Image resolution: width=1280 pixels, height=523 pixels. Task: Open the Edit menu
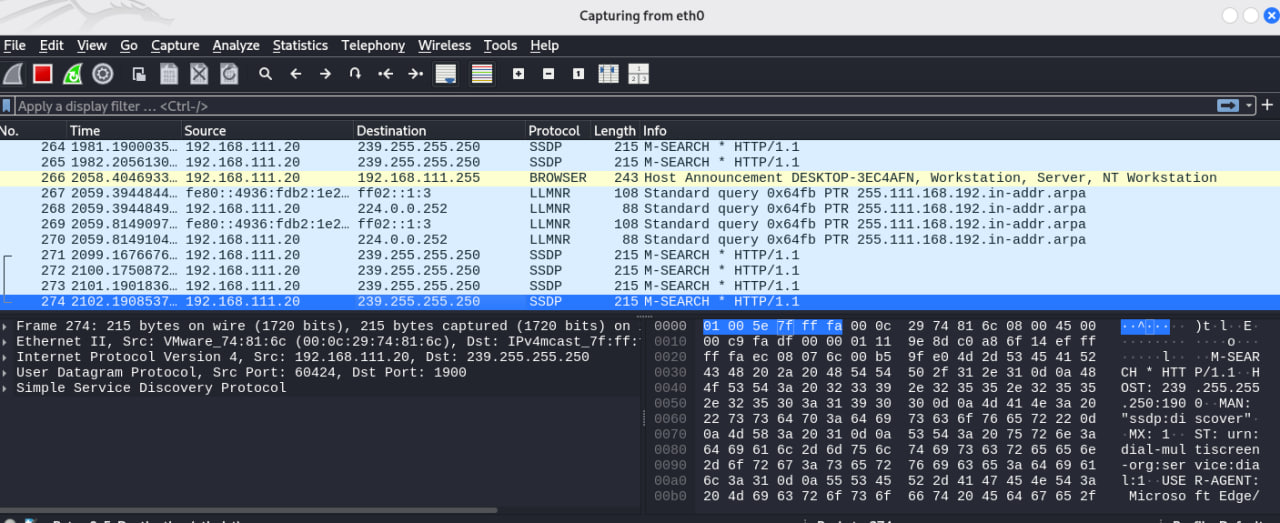coord(52,45)
